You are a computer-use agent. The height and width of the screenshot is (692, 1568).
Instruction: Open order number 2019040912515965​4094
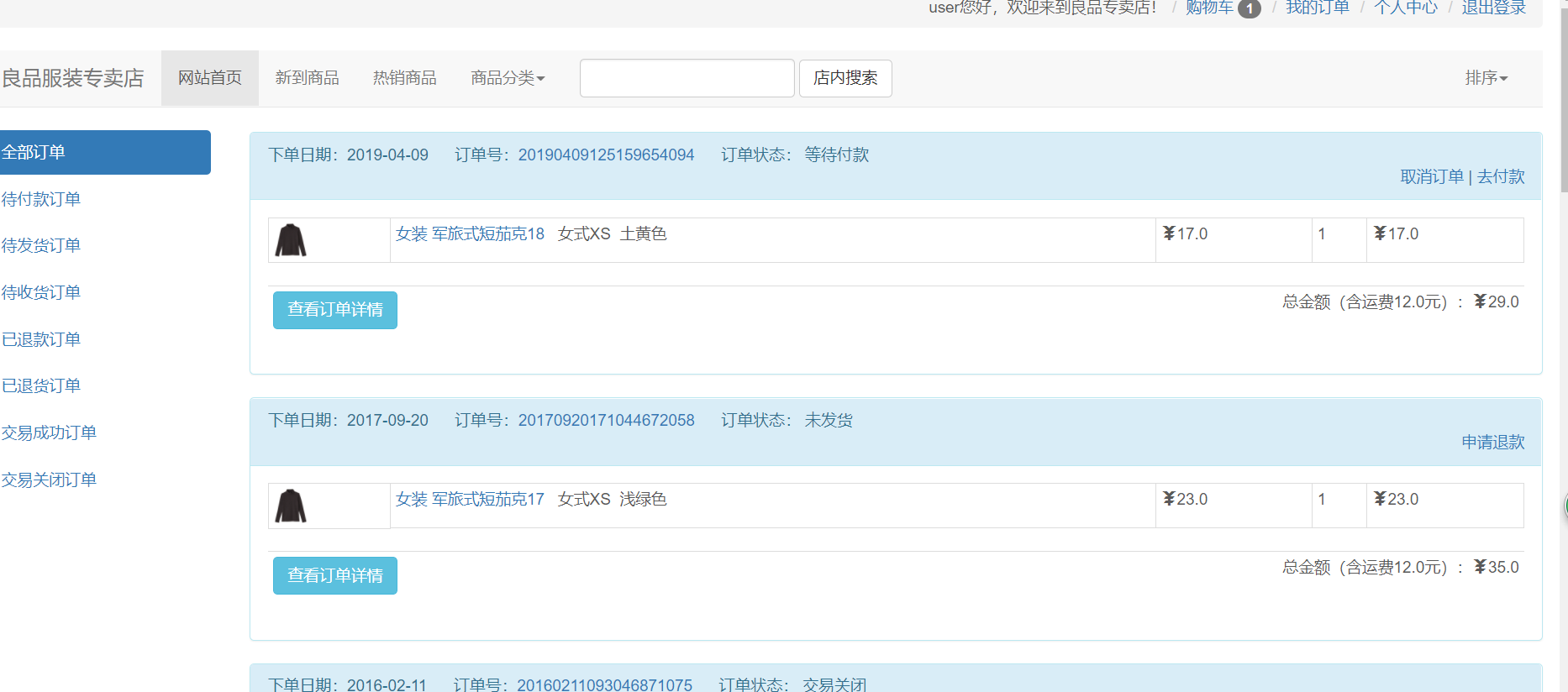tap(606, 155)
